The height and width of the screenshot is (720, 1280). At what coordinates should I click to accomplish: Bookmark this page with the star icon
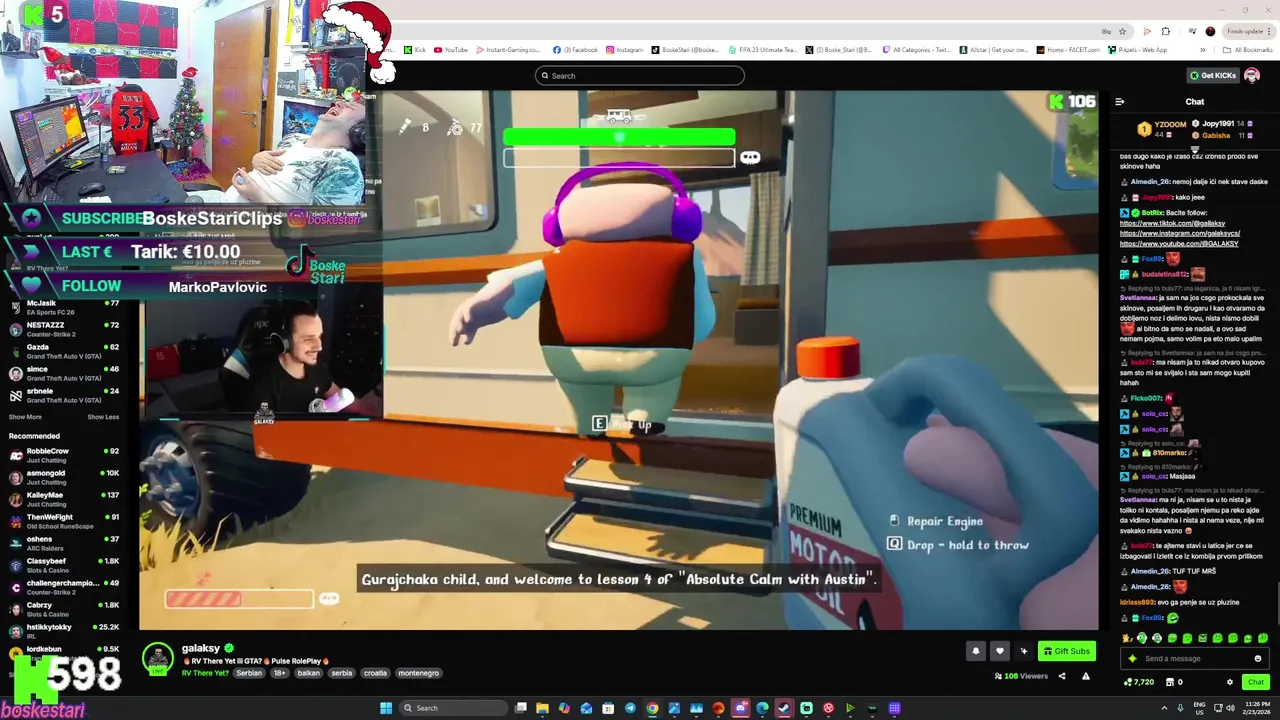tap(1123, 31)
